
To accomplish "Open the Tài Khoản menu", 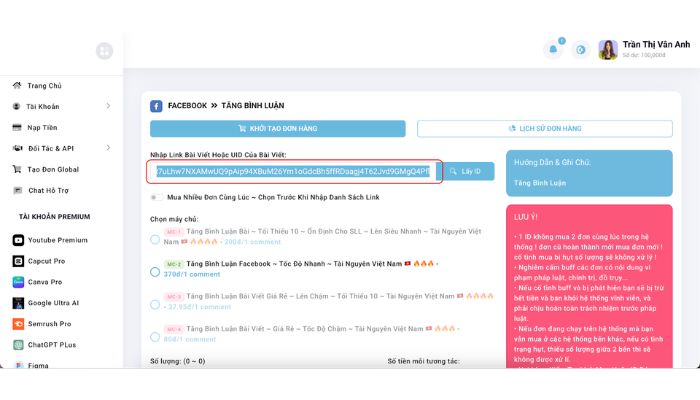I will tap(42, 107).
